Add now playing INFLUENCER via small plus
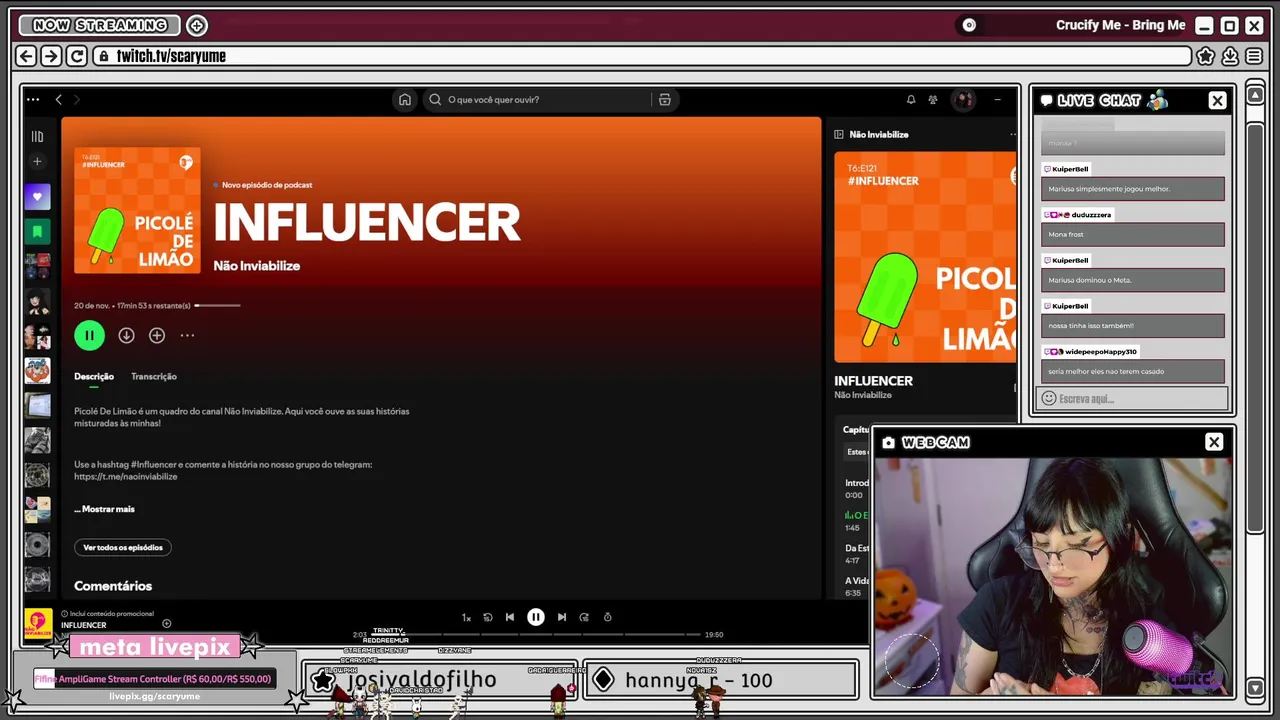This screenshot has width=1280, height=720. (167, 624)
